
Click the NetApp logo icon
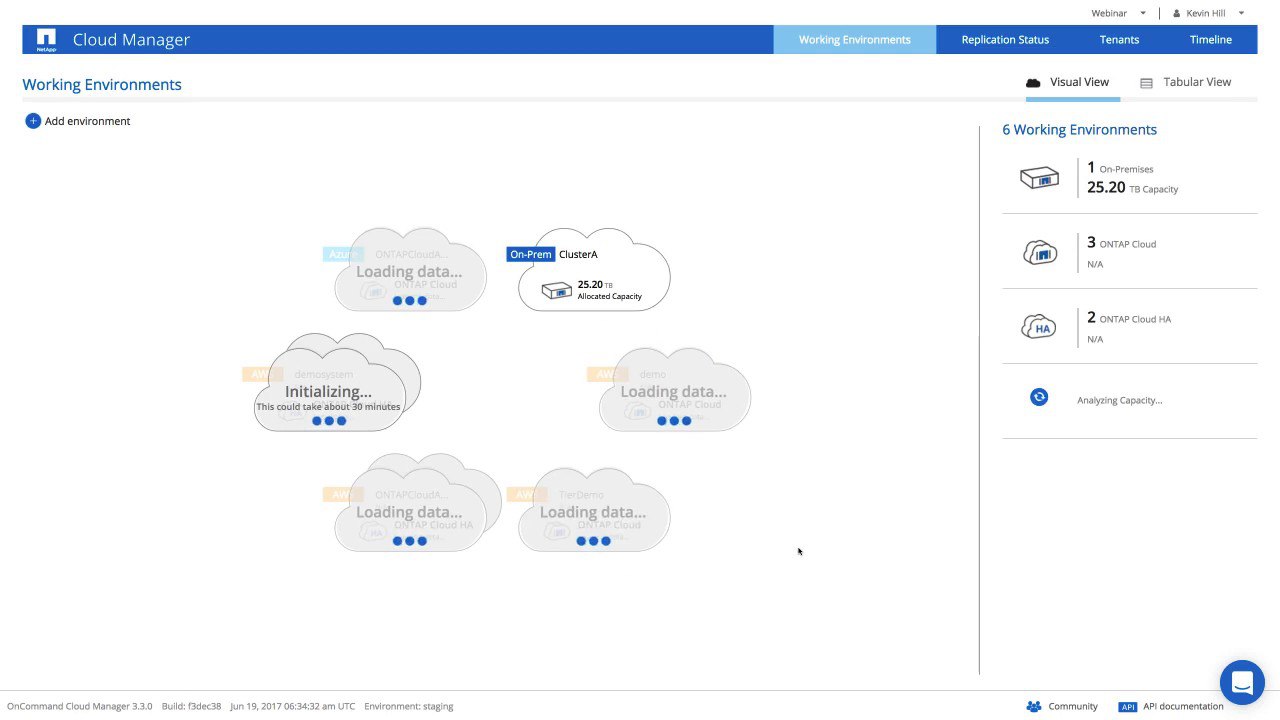tap(46, 39)
